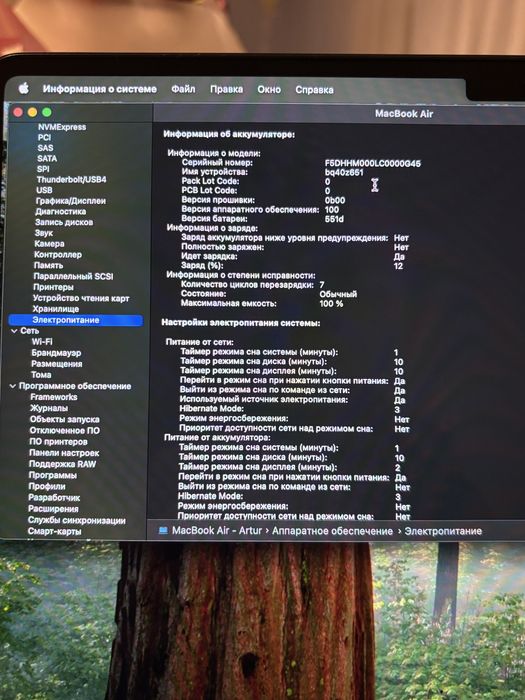Select Смарт-карты in the sidebar
525x700 pixels.
tap(54, 531)
